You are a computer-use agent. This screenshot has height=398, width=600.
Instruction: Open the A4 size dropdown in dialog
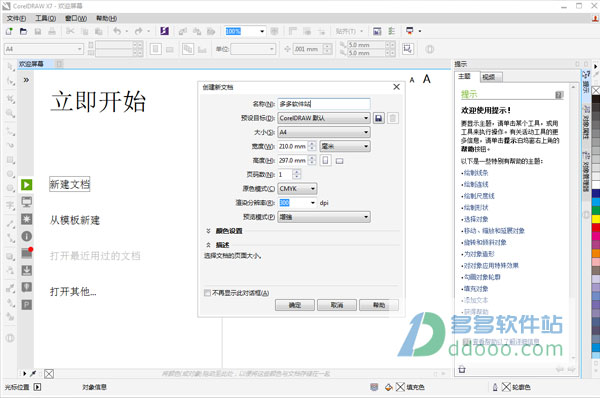(x=324, y=132)
